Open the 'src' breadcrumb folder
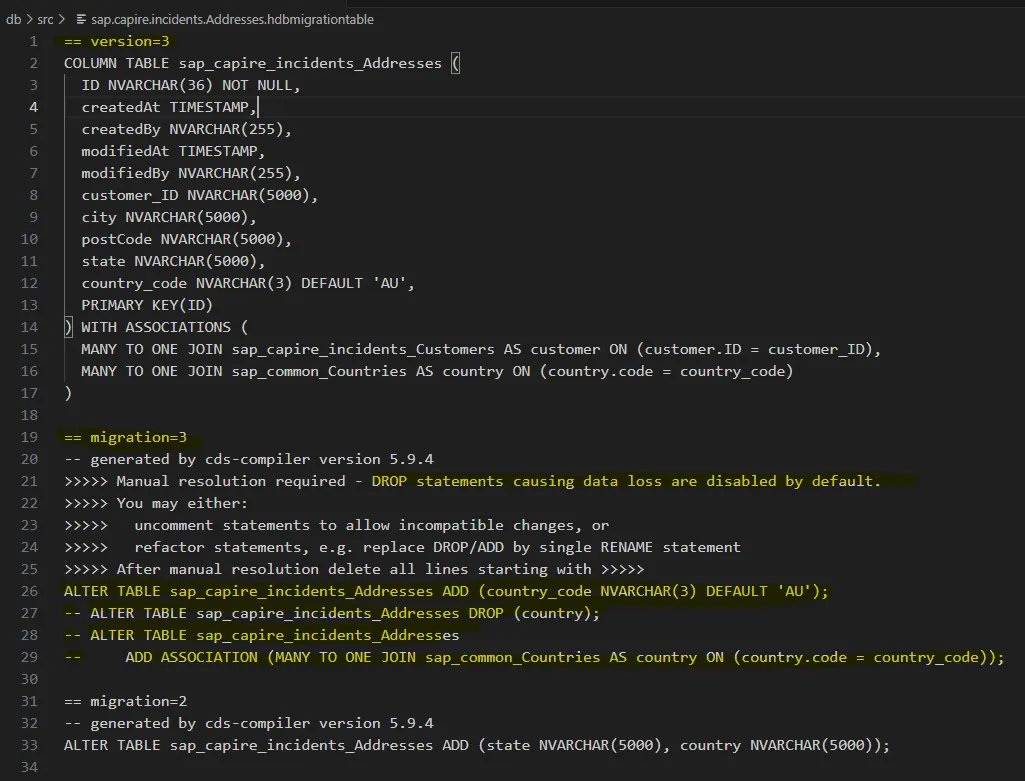 click(45, 19)
